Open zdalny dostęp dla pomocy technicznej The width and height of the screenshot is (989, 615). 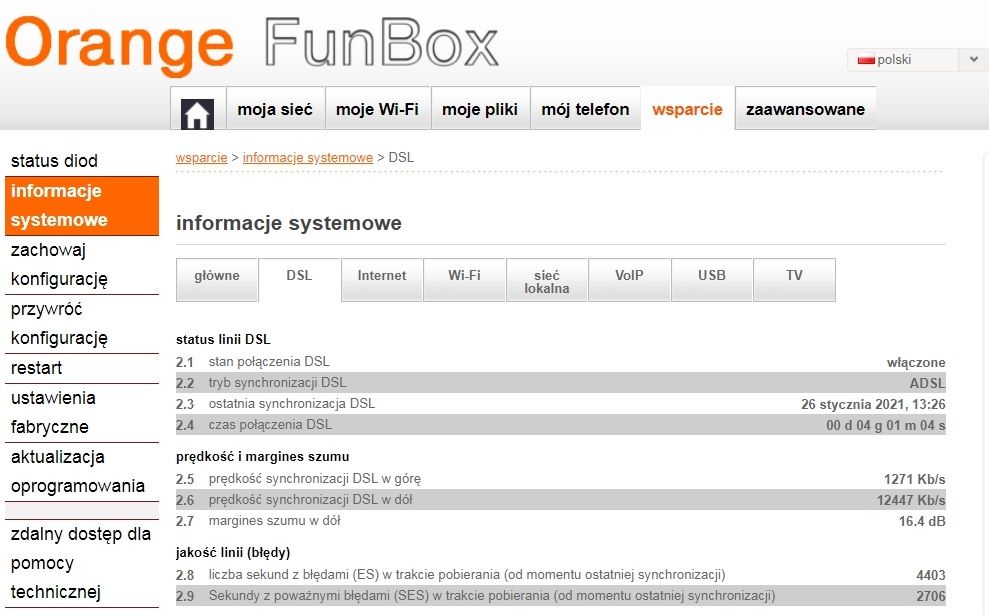click(81, 563)
